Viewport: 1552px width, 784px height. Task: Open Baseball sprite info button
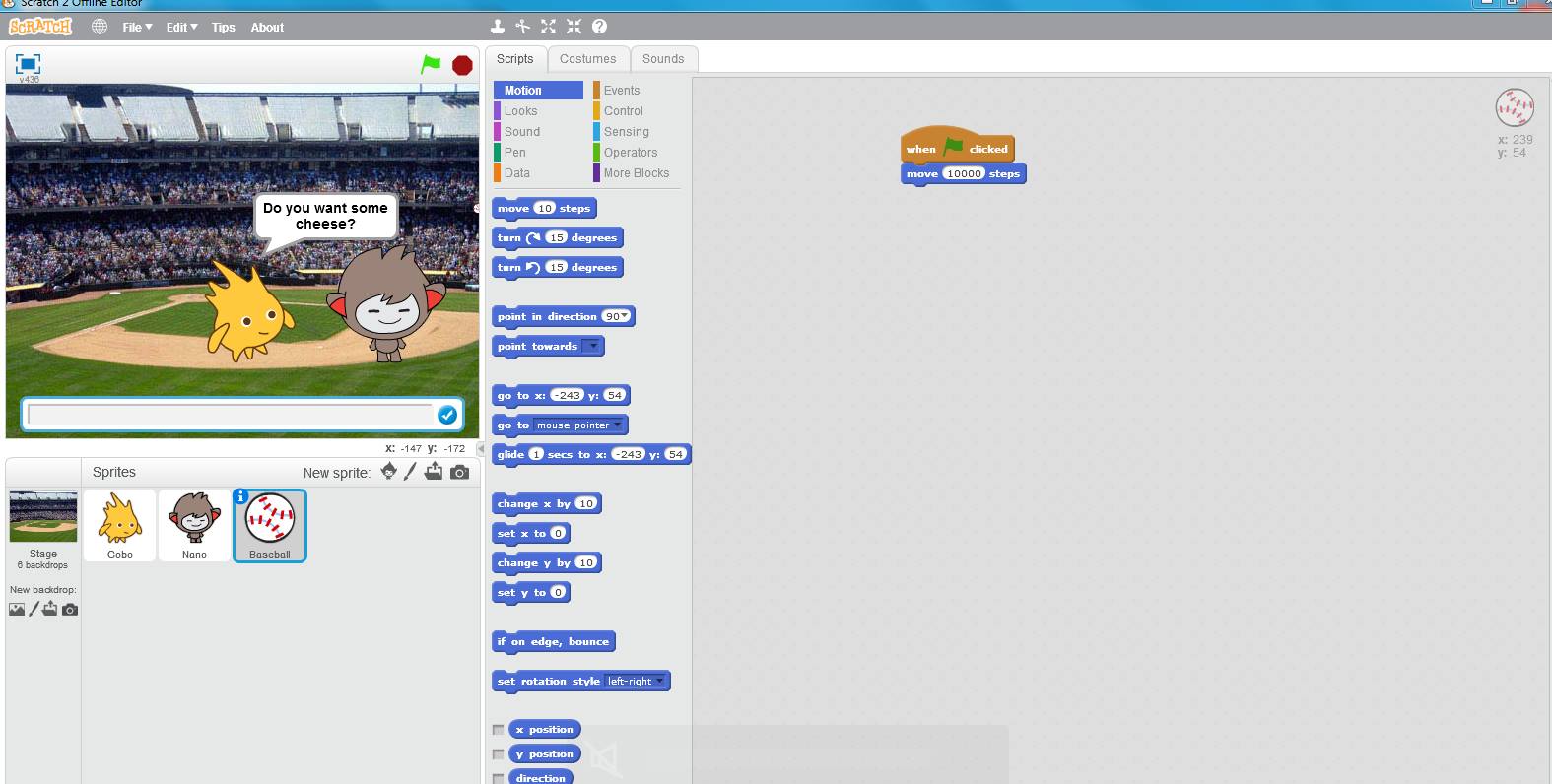pyautogui.click(x=240, y=496)
